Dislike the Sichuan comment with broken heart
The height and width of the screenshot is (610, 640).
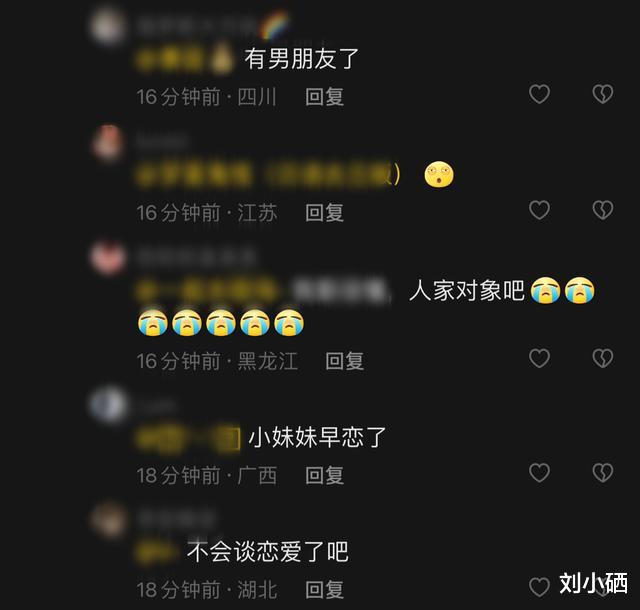pyautogui.click(x=602, y=94)
